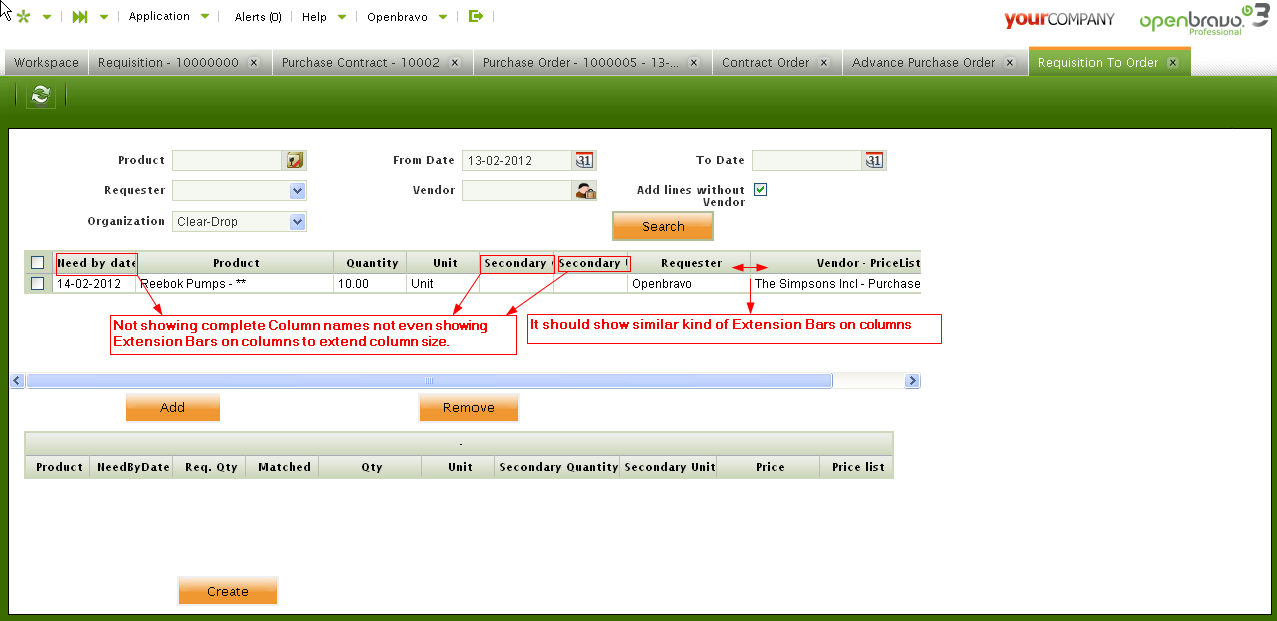
Task: Open the Application menu
Action: coord(170,16)
